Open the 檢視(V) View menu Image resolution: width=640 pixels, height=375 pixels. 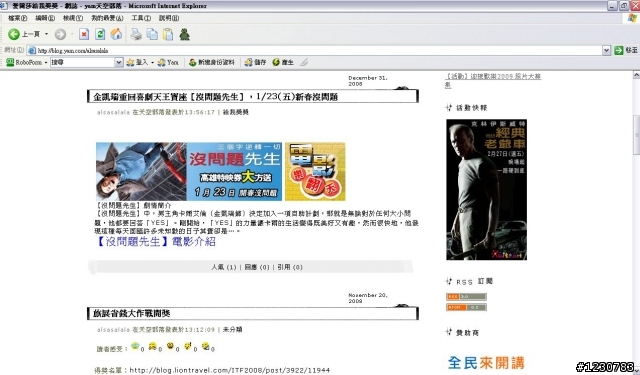coord(73,18)
